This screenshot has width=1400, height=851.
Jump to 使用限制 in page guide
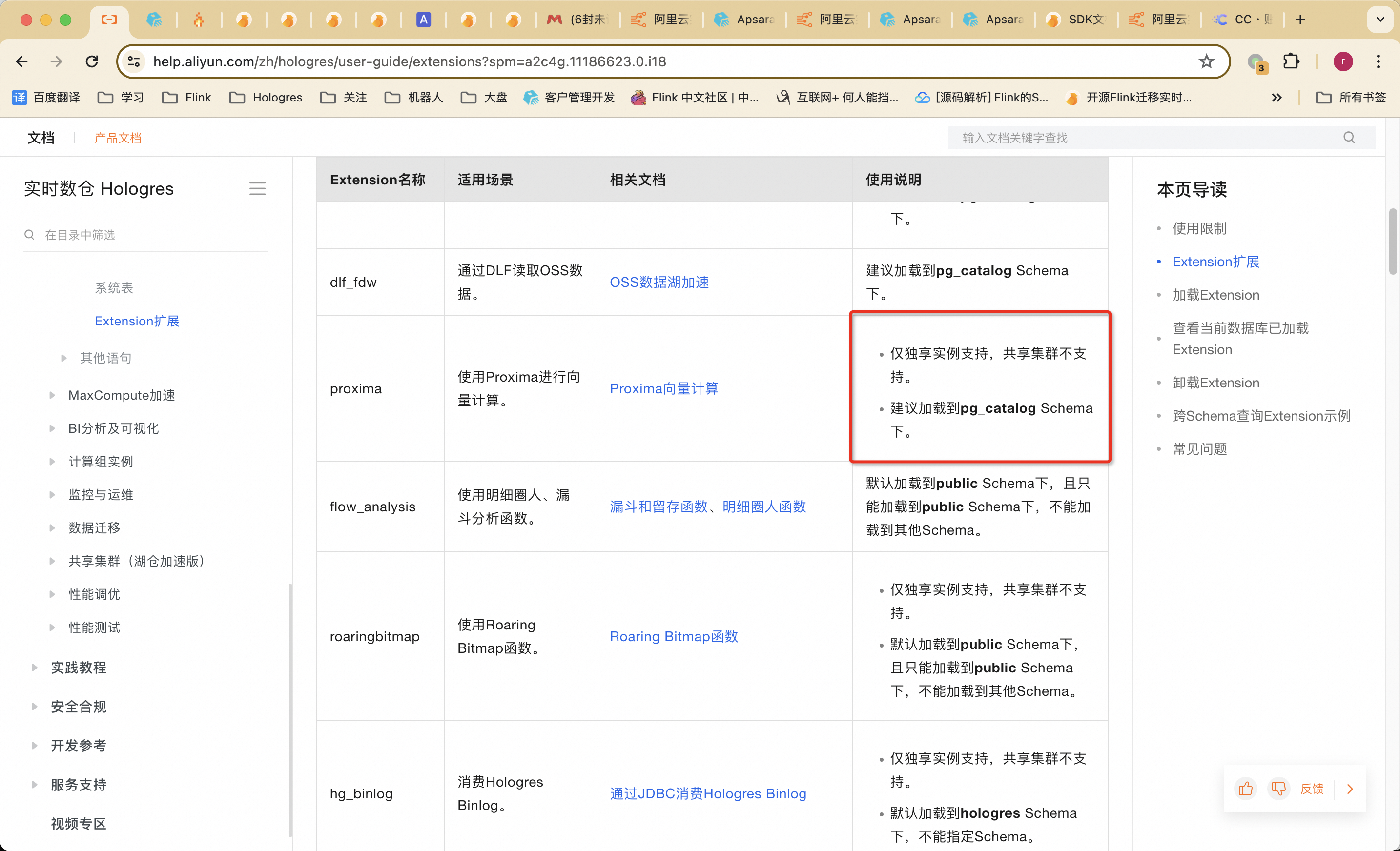pyautogui.click(x=1199, y=228)
